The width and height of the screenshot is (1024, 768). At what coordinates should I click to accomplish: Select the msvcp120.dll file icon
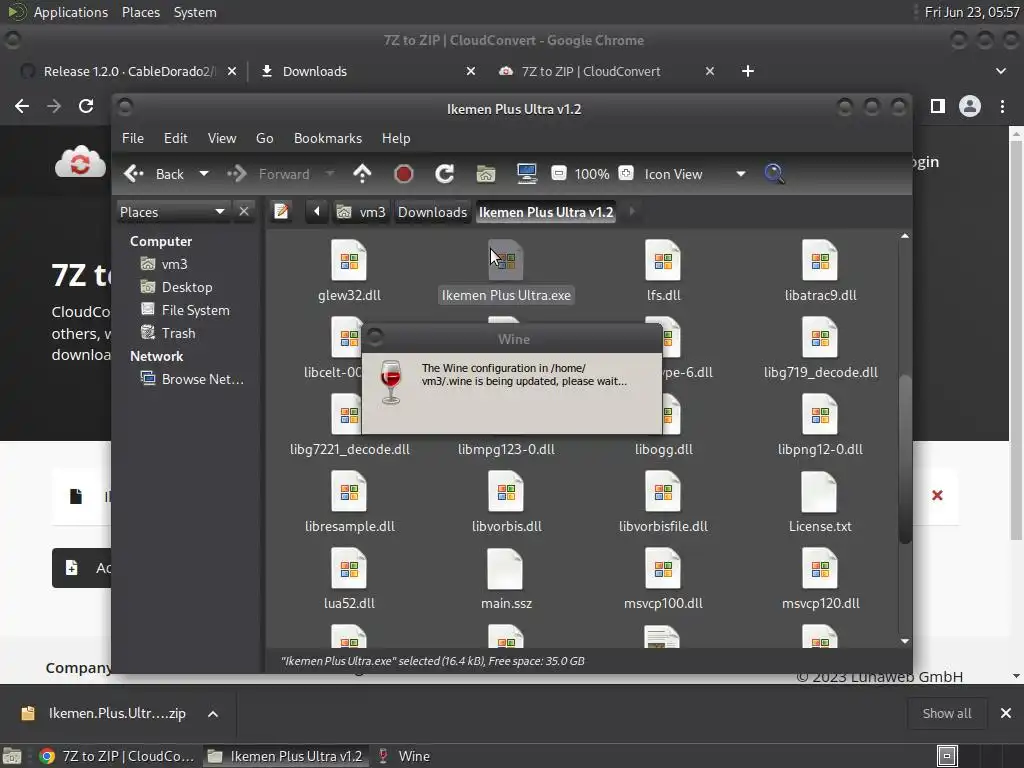coord(820,568)
